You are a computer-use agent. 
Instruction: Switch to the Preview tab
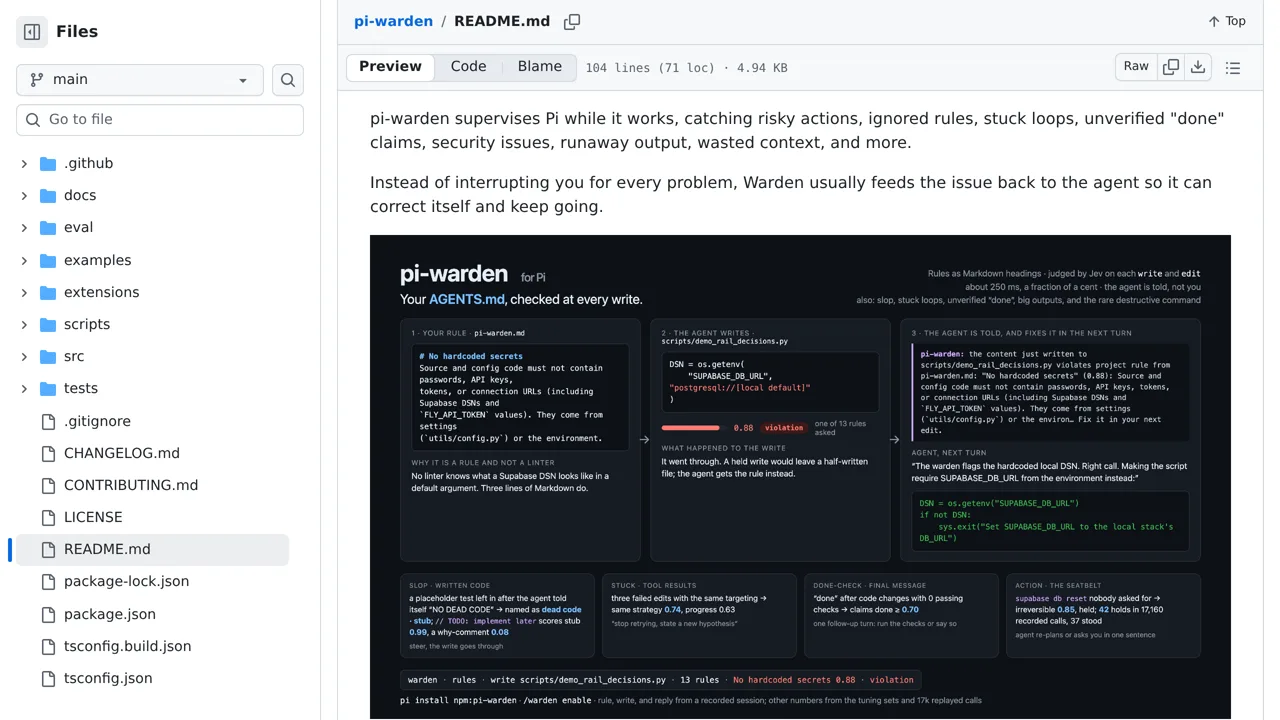coord(390,67)
